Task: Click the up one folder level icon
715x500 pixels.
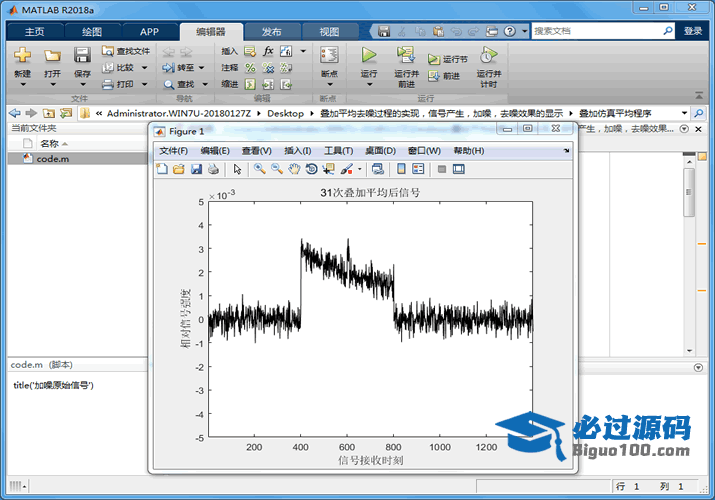Action: pyautogui.click(x=49, y=113)
